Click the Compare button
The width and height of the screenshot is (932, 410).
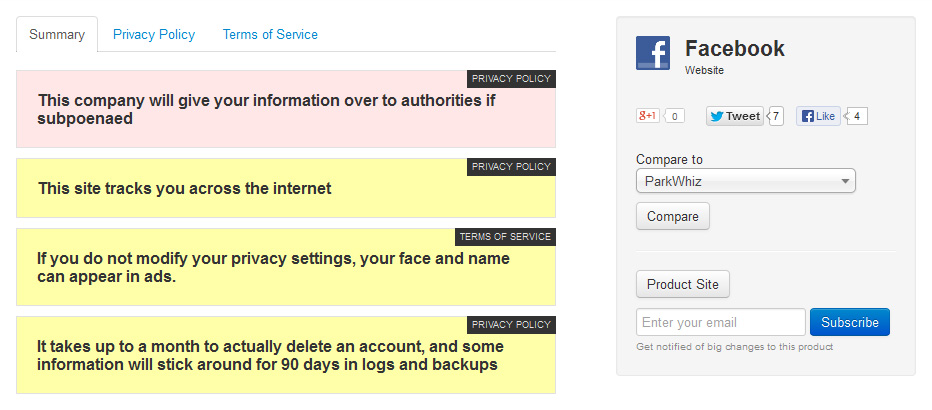coord(673,216)
